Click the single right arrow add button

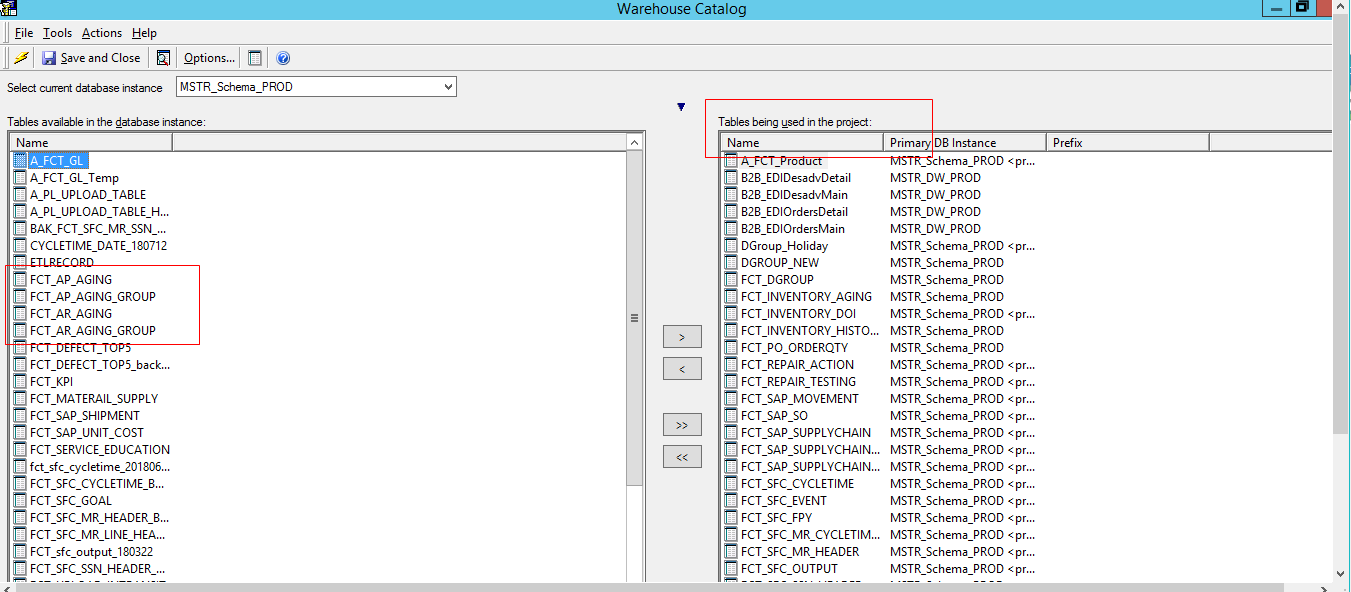[682, 337]
